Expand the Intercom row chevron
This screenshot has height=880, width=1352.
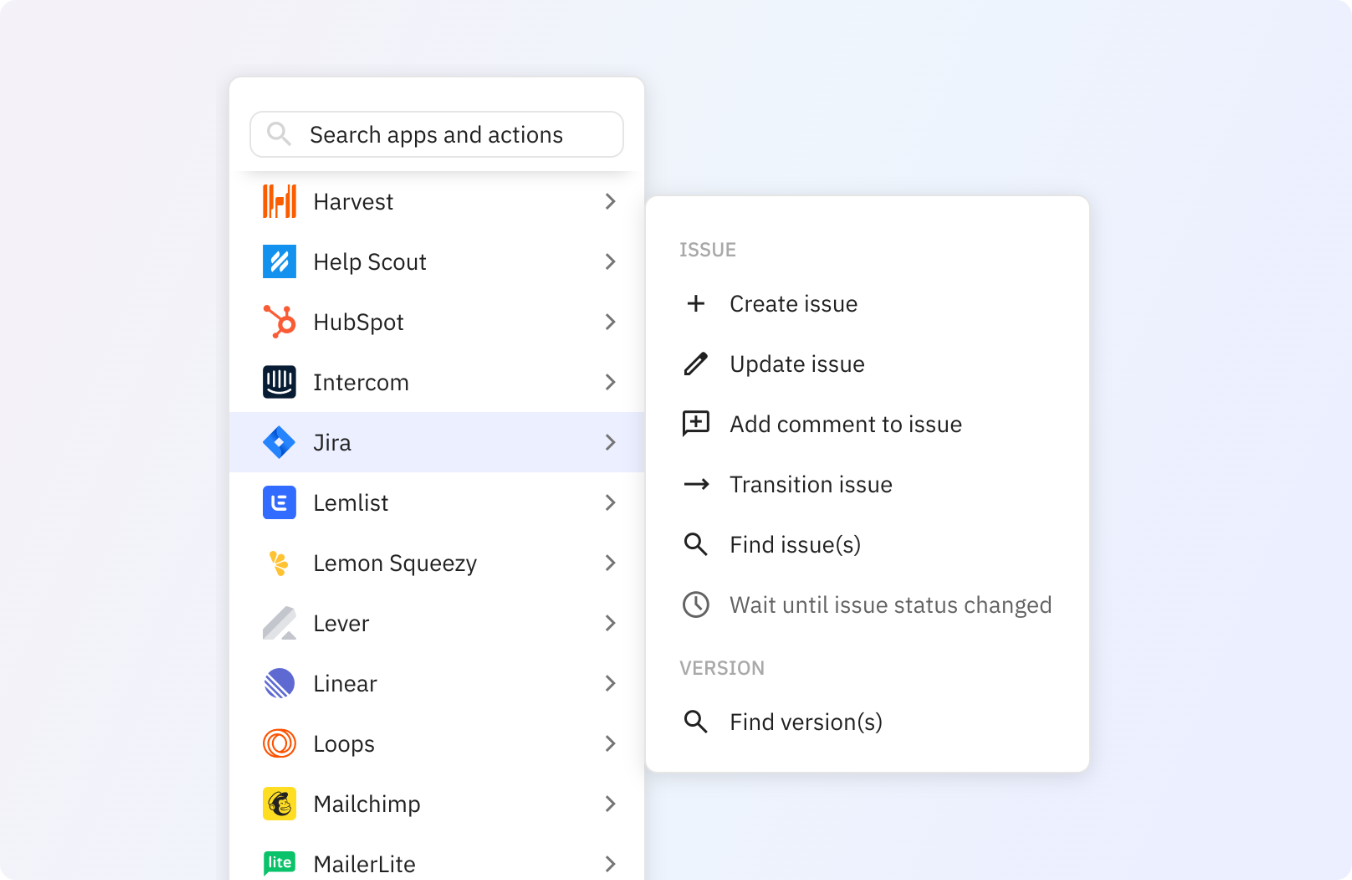click(610, 382)
